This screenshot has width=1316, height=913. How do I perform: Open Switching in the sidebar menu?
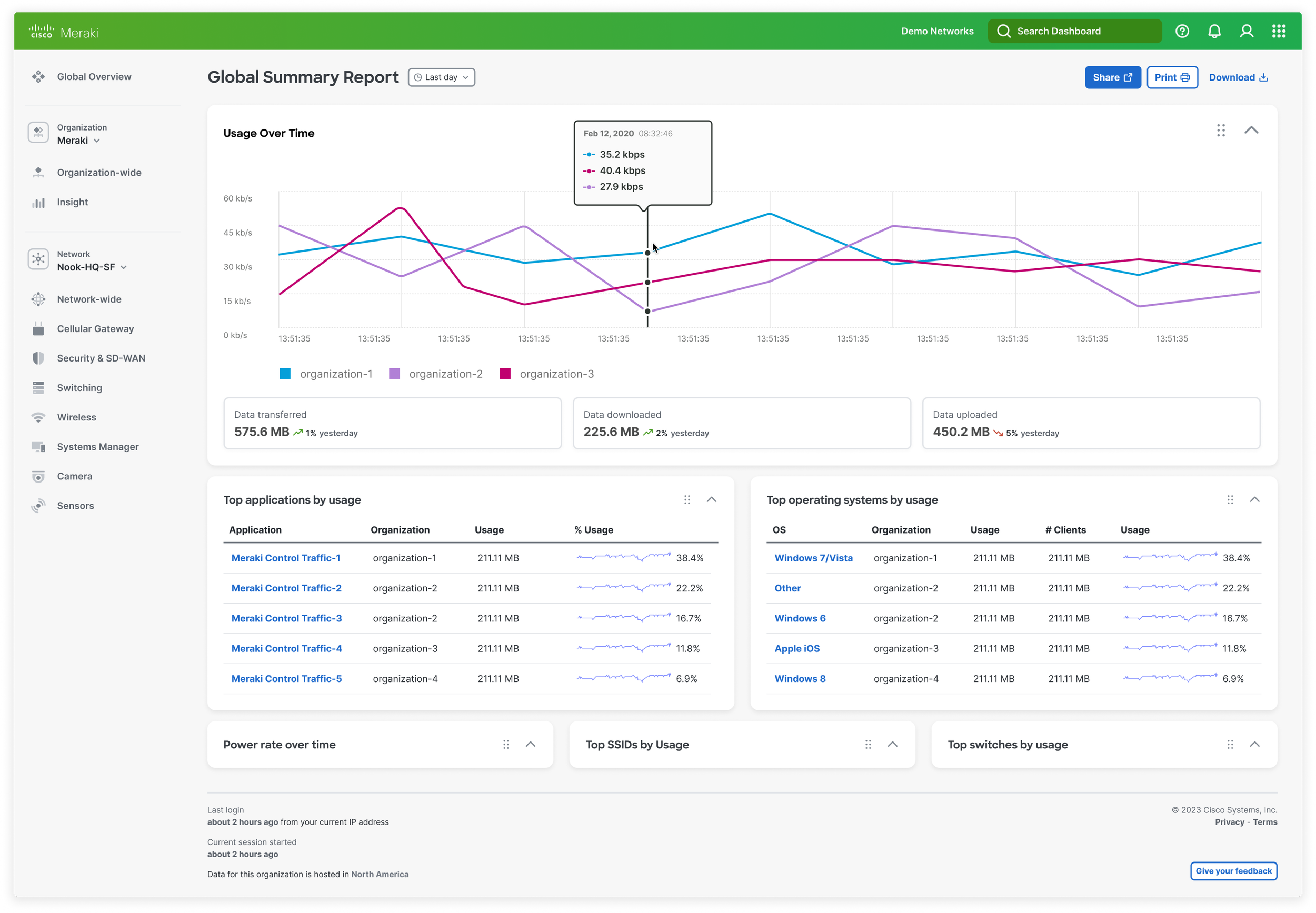79,387
